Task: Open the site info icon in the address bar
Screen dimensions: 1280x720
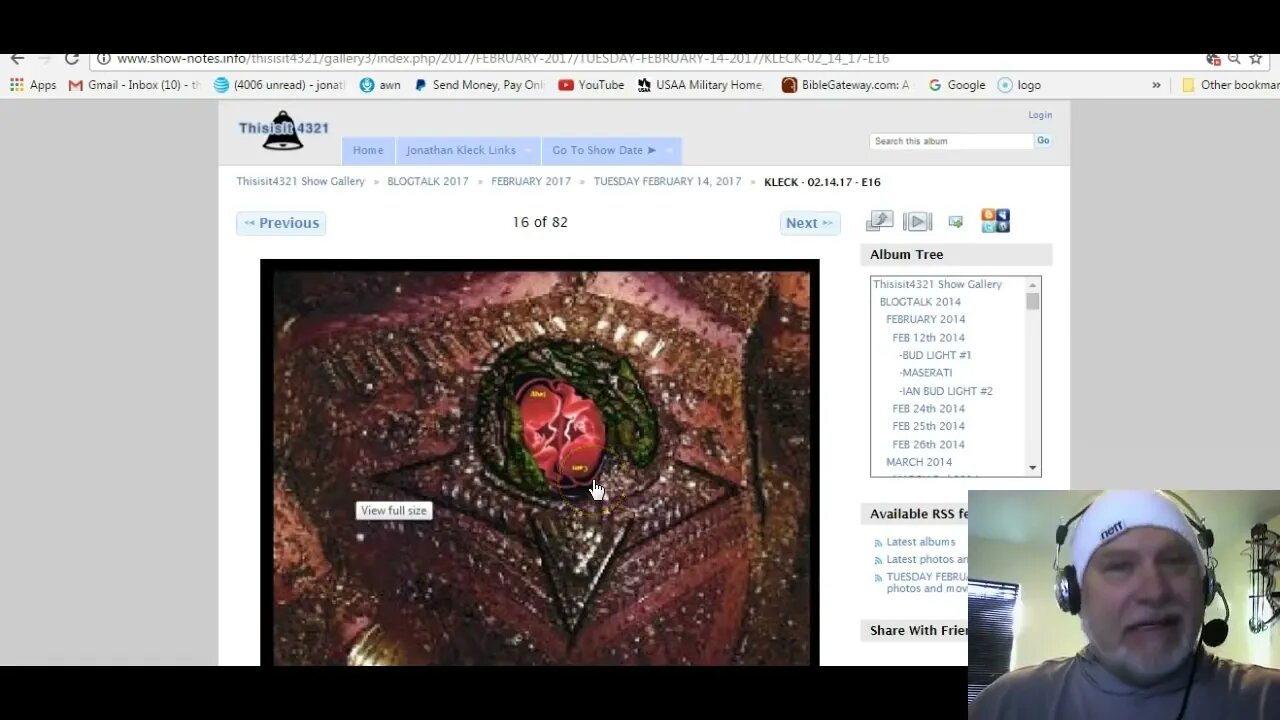Action: tap(103, 59)
